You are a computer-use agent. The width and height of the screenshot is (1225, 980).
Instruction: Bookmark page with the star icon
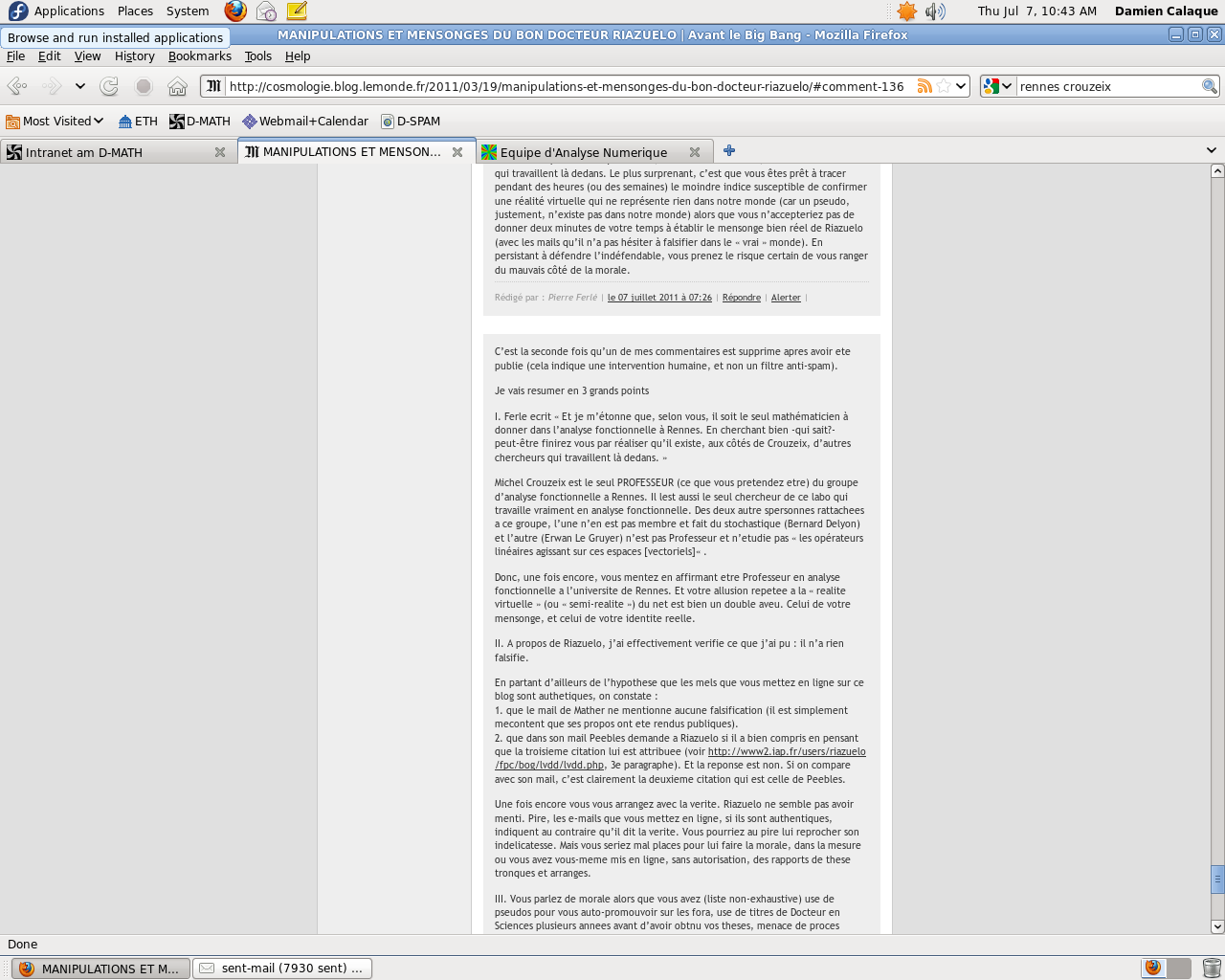click(944, 86)
